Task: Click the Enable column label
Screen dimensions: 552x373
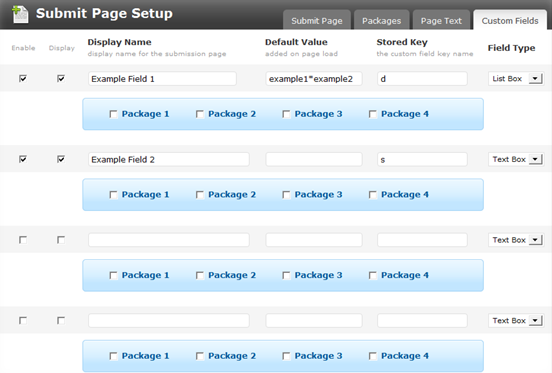Action: tap(23, 48)
